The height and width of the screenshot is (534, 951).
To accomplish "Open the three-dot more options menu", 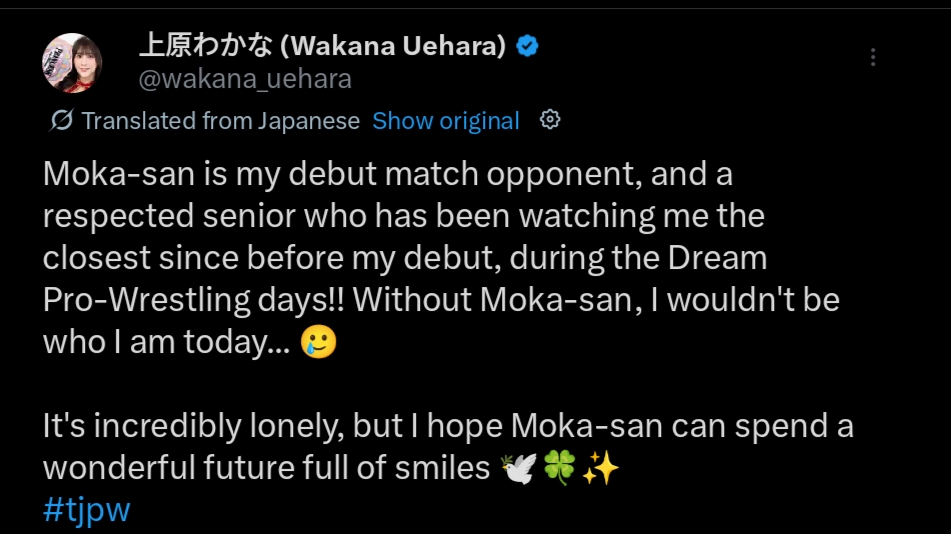I will tap(873, 57).
